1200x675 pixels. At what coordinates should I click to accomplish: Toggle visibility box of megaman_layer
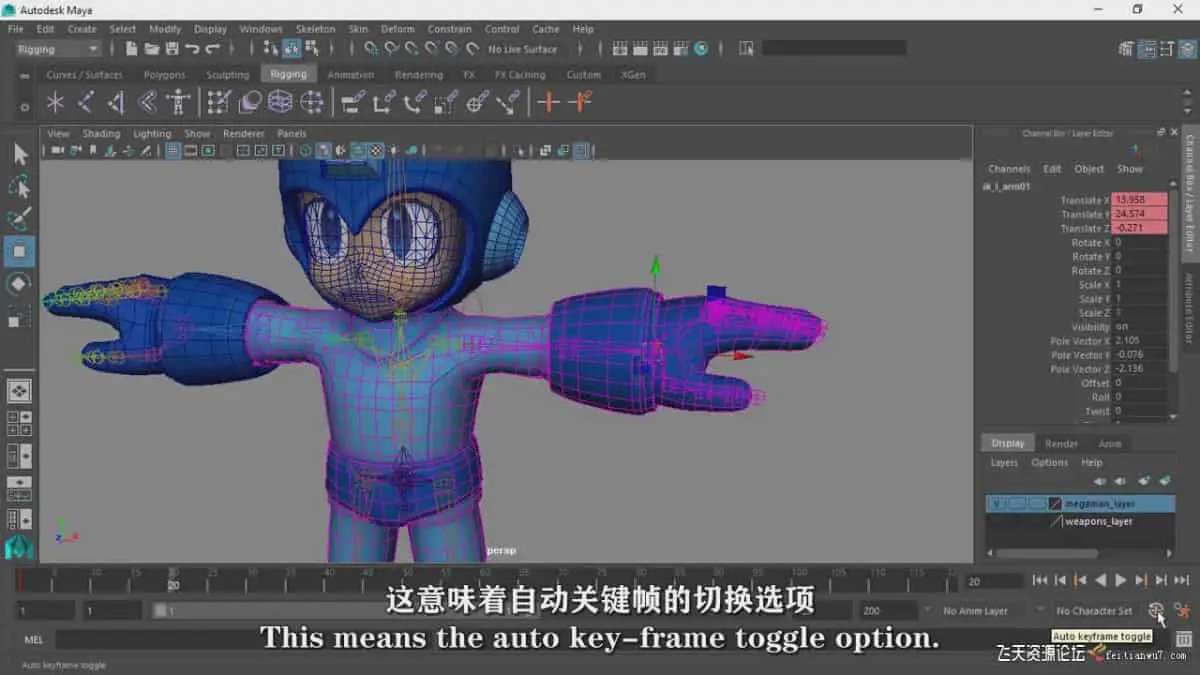(x=997, y=504)
